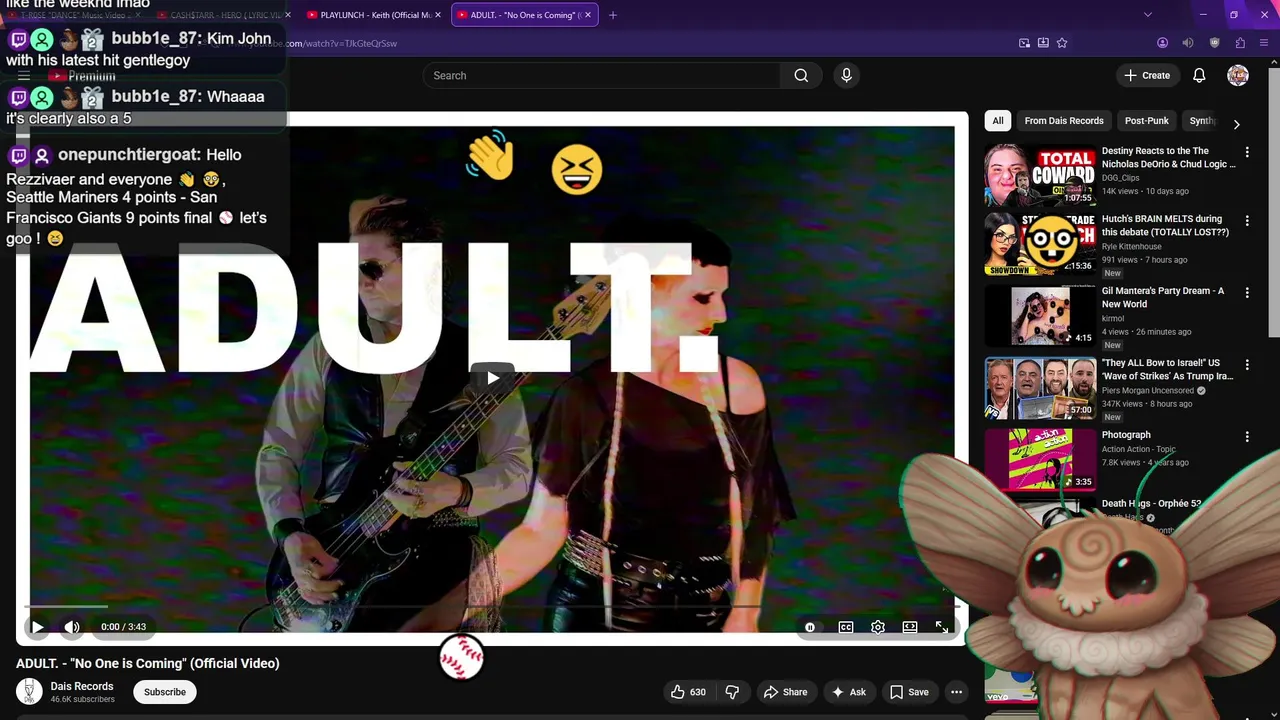The image size is (1280, 720).
Task: Enter full screen mode
Action: (942, 627)
